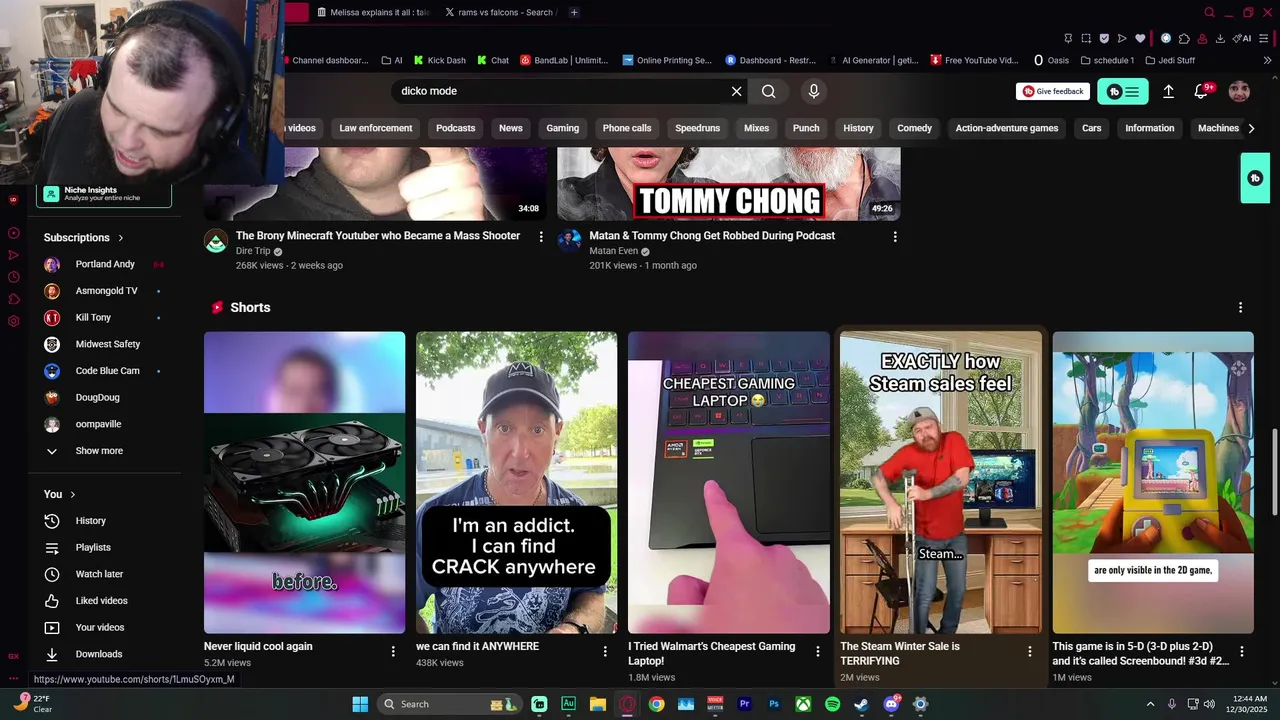Open more options for Brony Minecraft video
The width and height of the screenshot is (1280, 720).
pyautogui.click(x=541, y=237)
